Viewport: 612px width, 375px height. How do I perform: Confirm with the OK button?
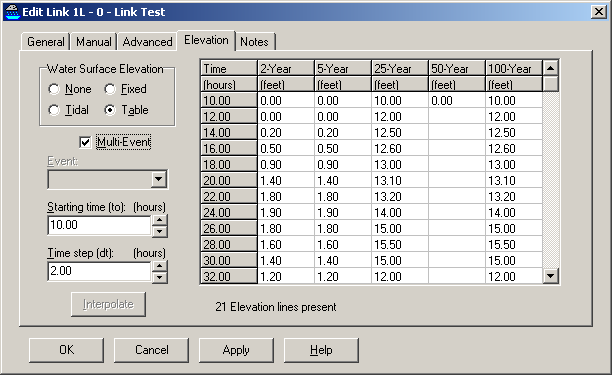pos(66,350)
